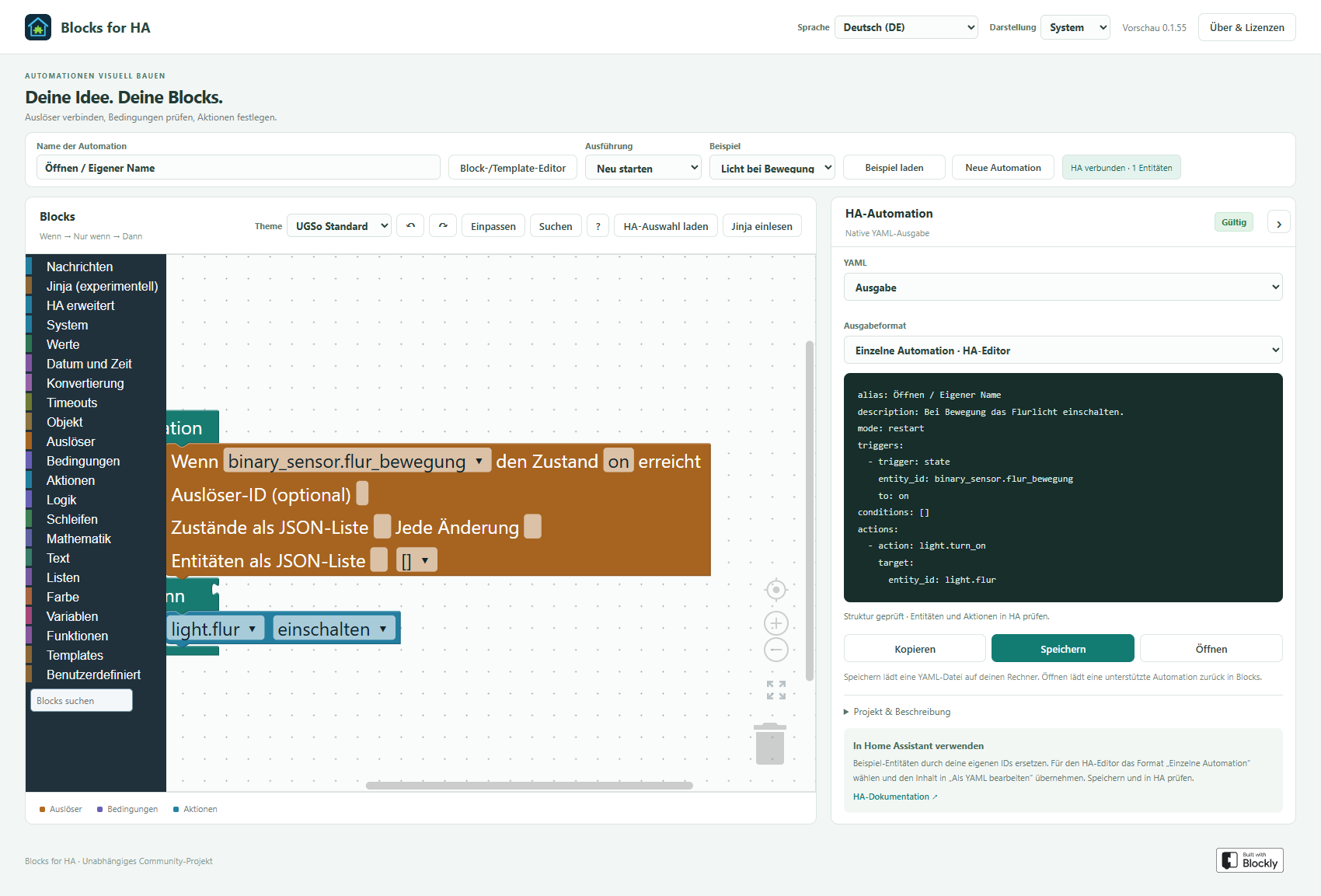Select the Auslöser toolbox category
This screenshot has width=1321, height=896.
71,441
